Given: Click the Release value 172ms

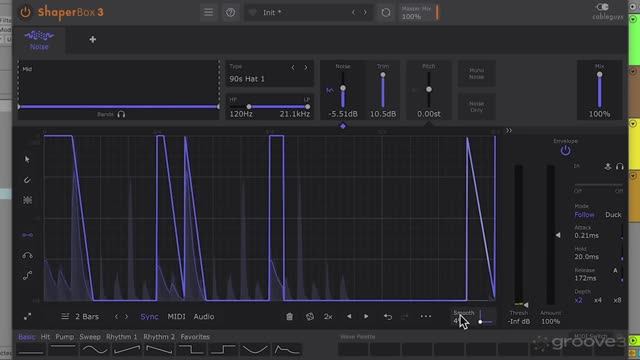Looking at the screenshot, I should tap(585, 278).
